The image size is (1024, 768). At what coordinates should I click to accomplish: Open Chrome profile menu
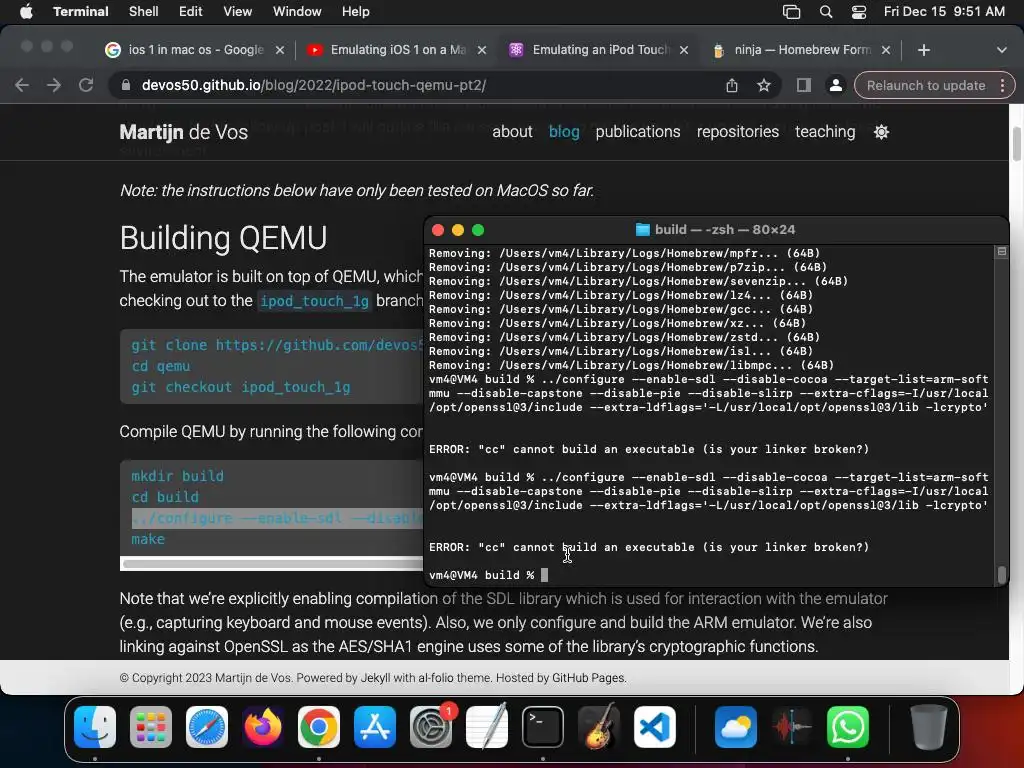pyautogui.click(x=835, y=85)
